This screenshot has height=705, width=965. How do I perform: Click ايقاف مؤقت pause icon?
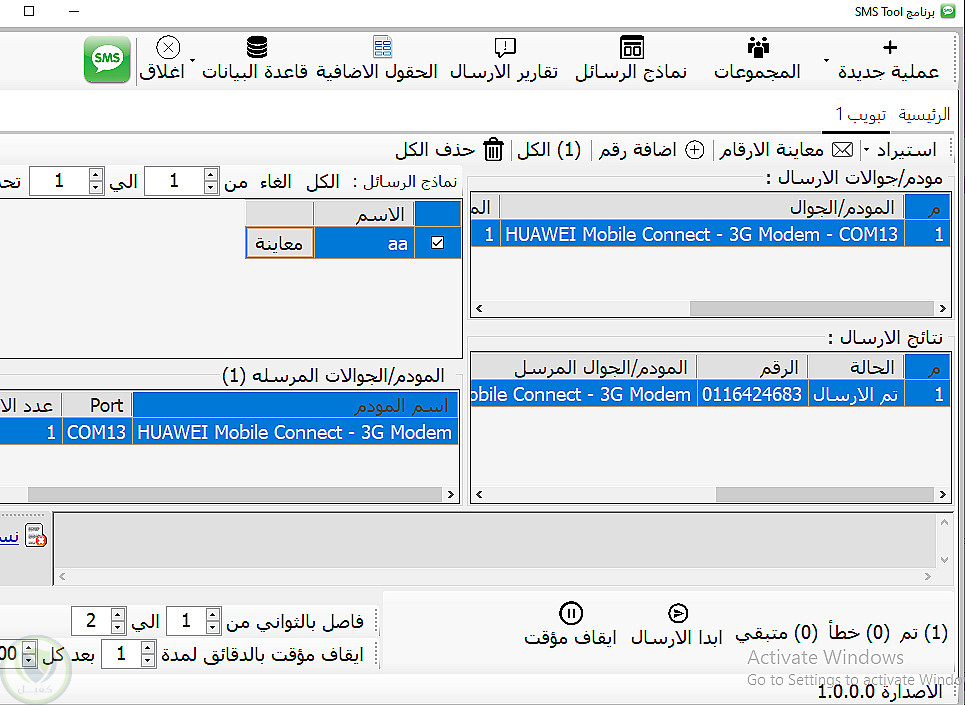click(571, 613)
